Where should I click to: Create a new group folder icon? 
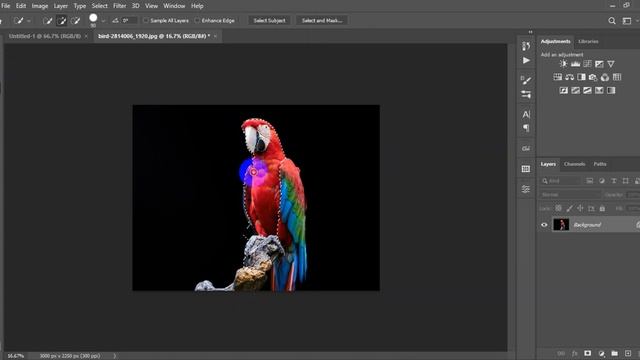coord(615,353)
